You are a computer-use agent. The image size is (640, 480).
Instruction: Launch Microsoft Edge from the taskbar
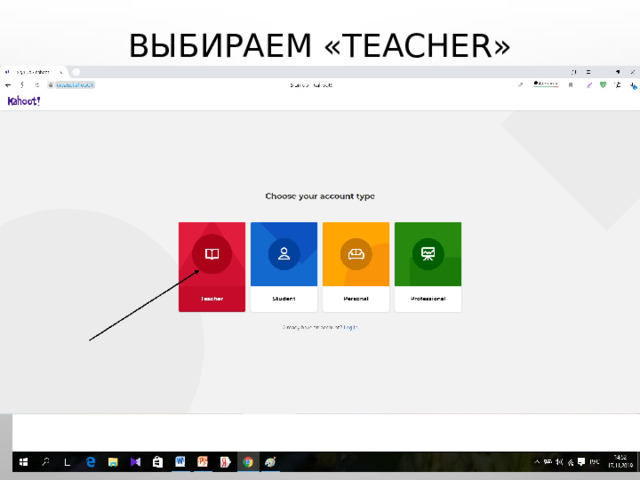click(90, 462)
